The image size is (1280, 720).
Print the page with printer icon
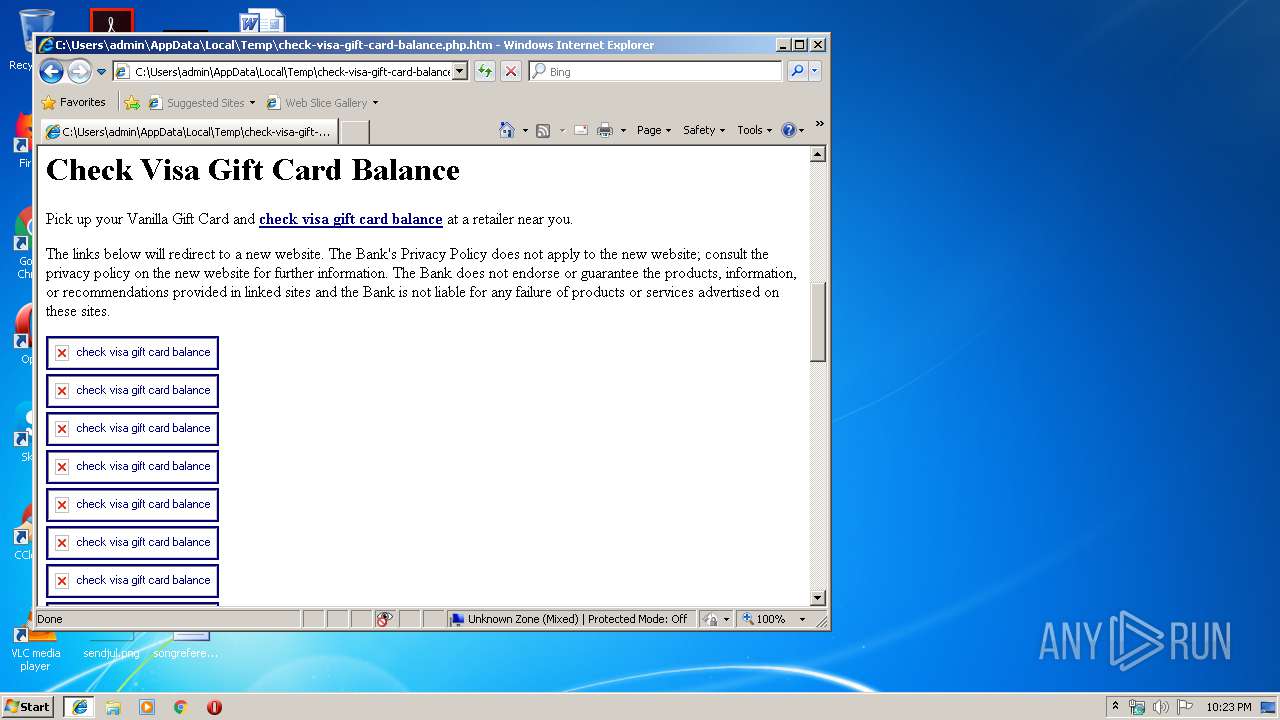(x=605, y=130)
